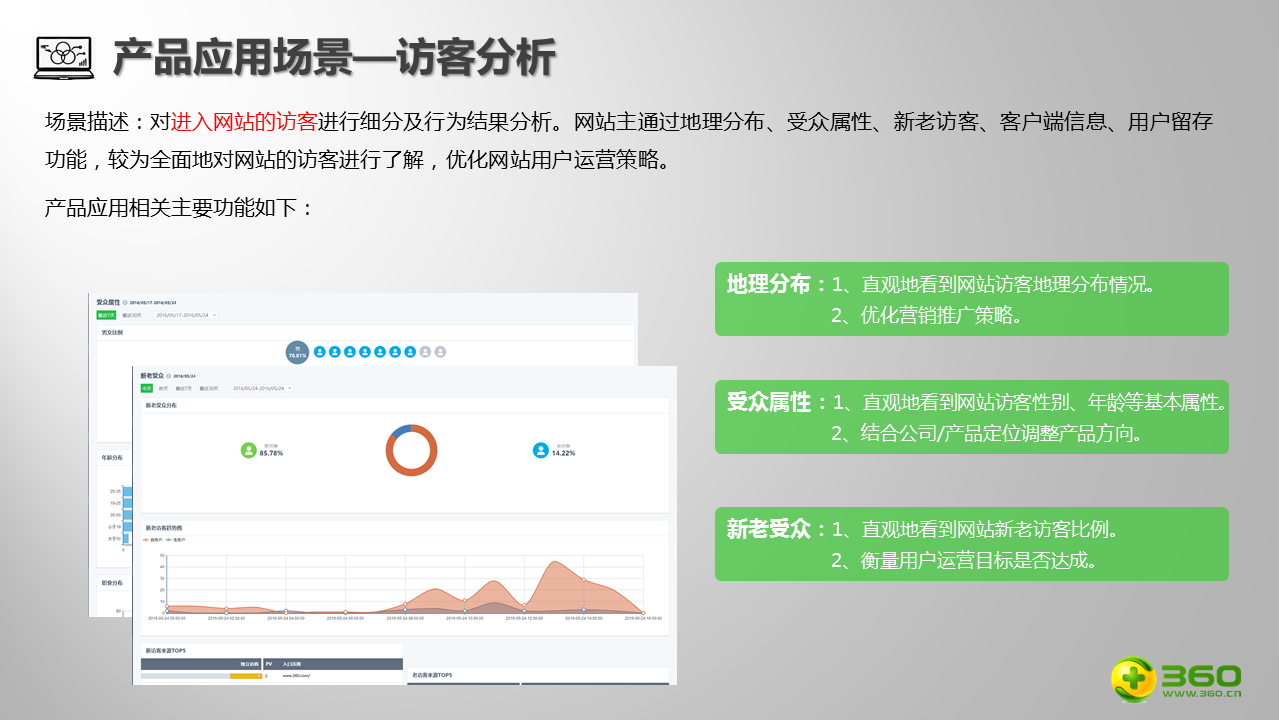1279x720 pixels.
Task: Click the first blue person icon in gender row
Action: pyautogui.click(x=320, y=352)
